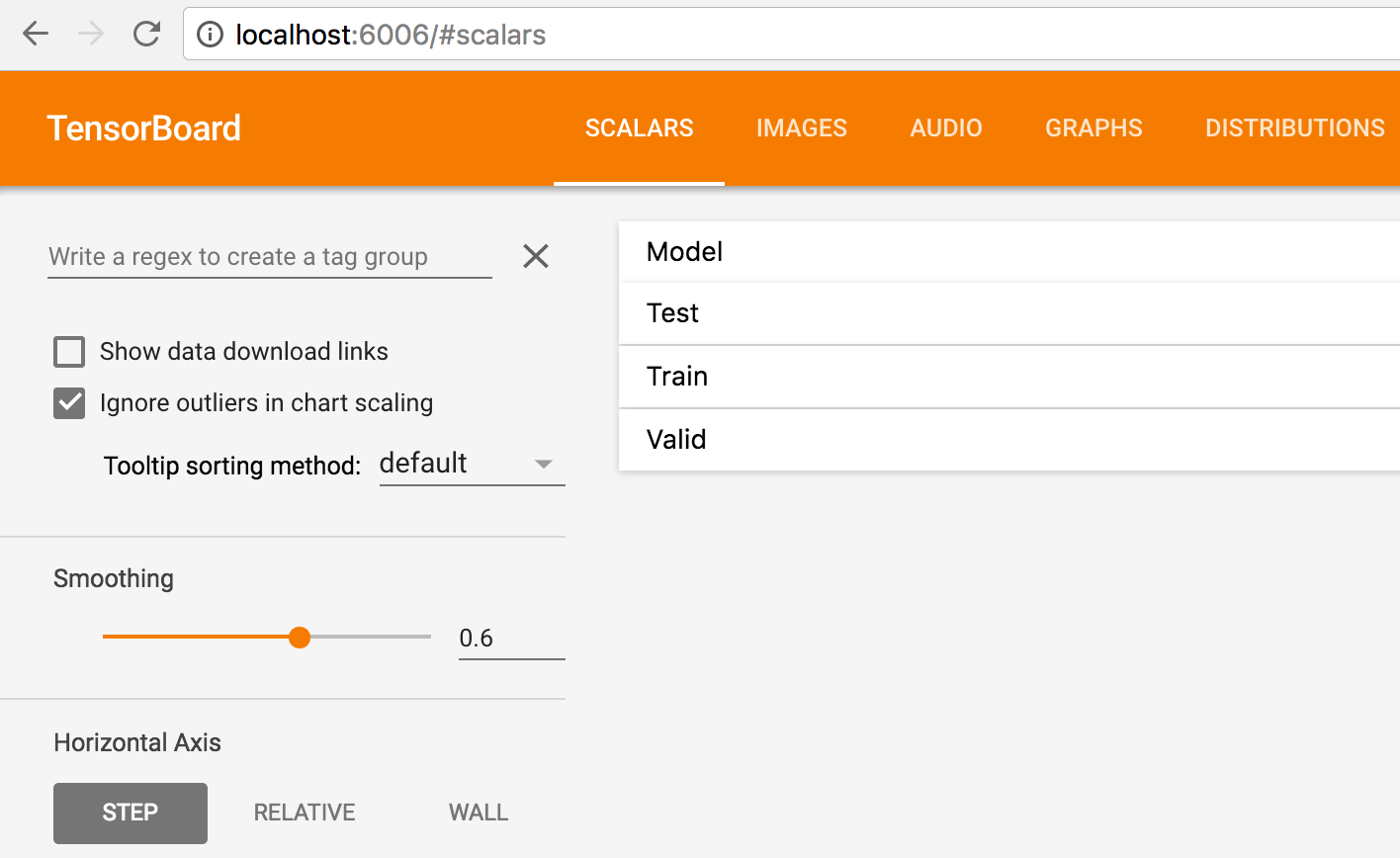The width and height of the screenshot is (1400, 858).
Task: Click the tag group regex input field
Action: 270,257
